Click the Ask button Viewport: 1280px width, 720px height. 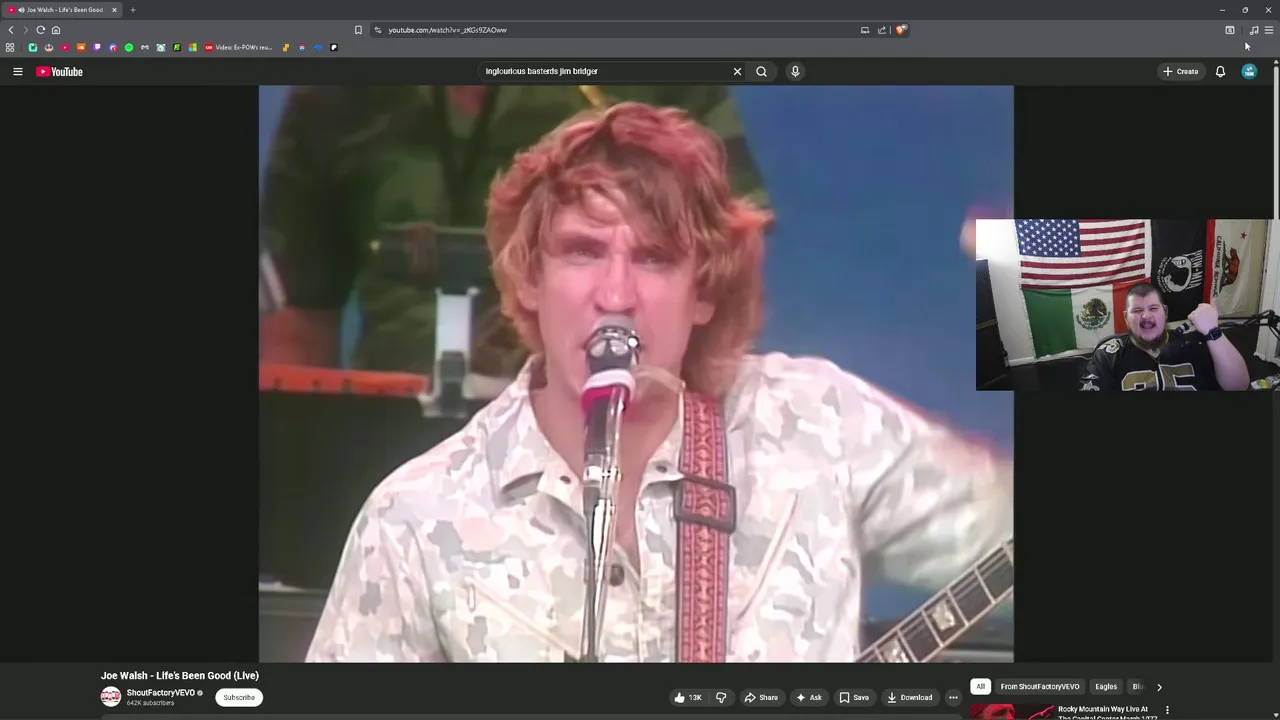809,697
